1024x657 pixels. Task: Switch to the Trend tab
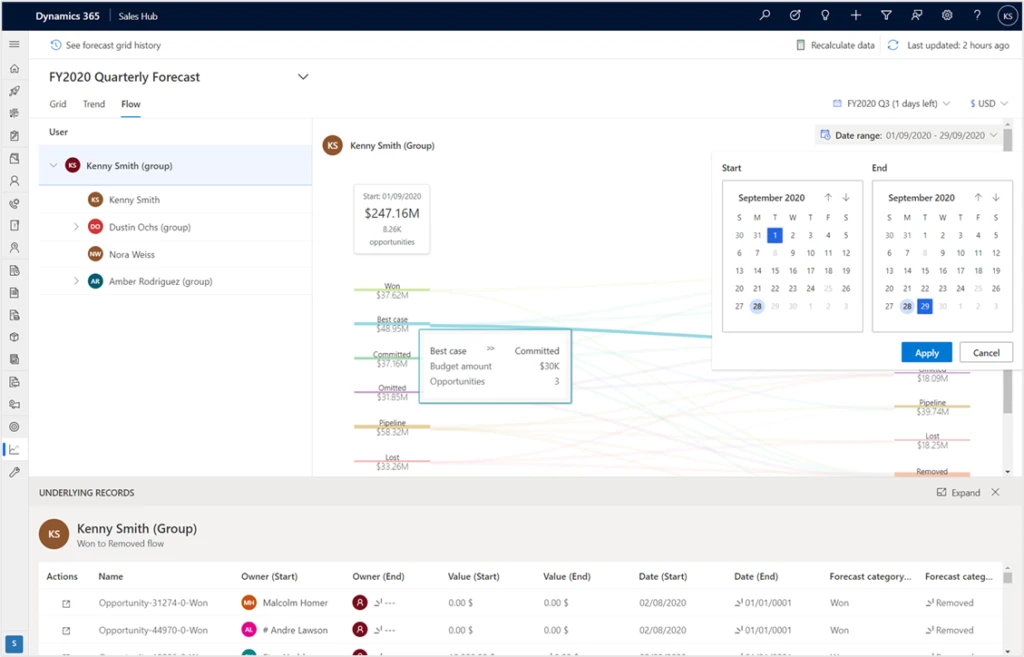click(93, 103)
